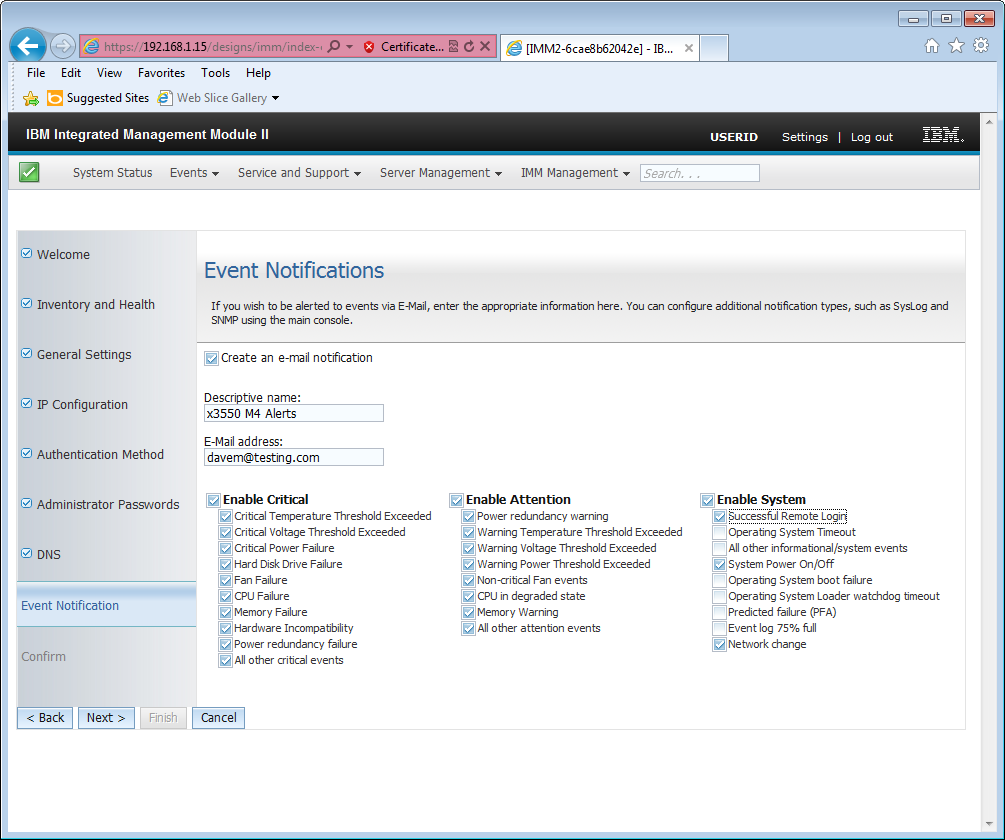Click the page scrollbar down arrow

click(x=988, y=825)
